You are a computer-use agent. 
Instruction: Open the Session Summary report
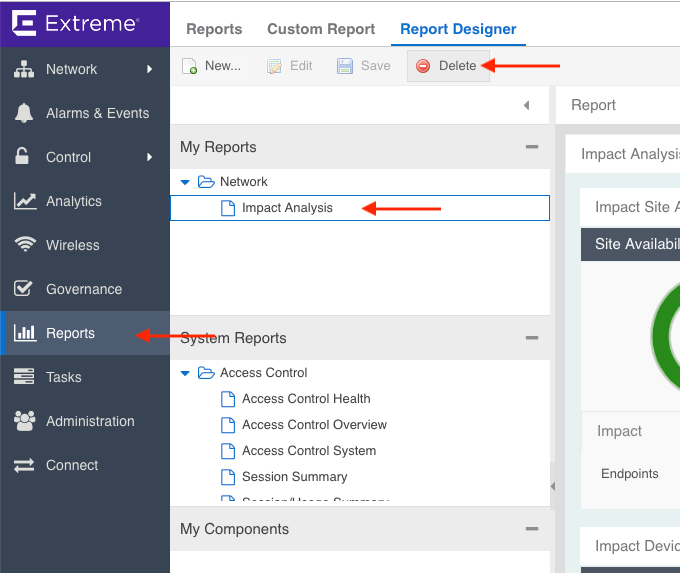coord(294,477)
